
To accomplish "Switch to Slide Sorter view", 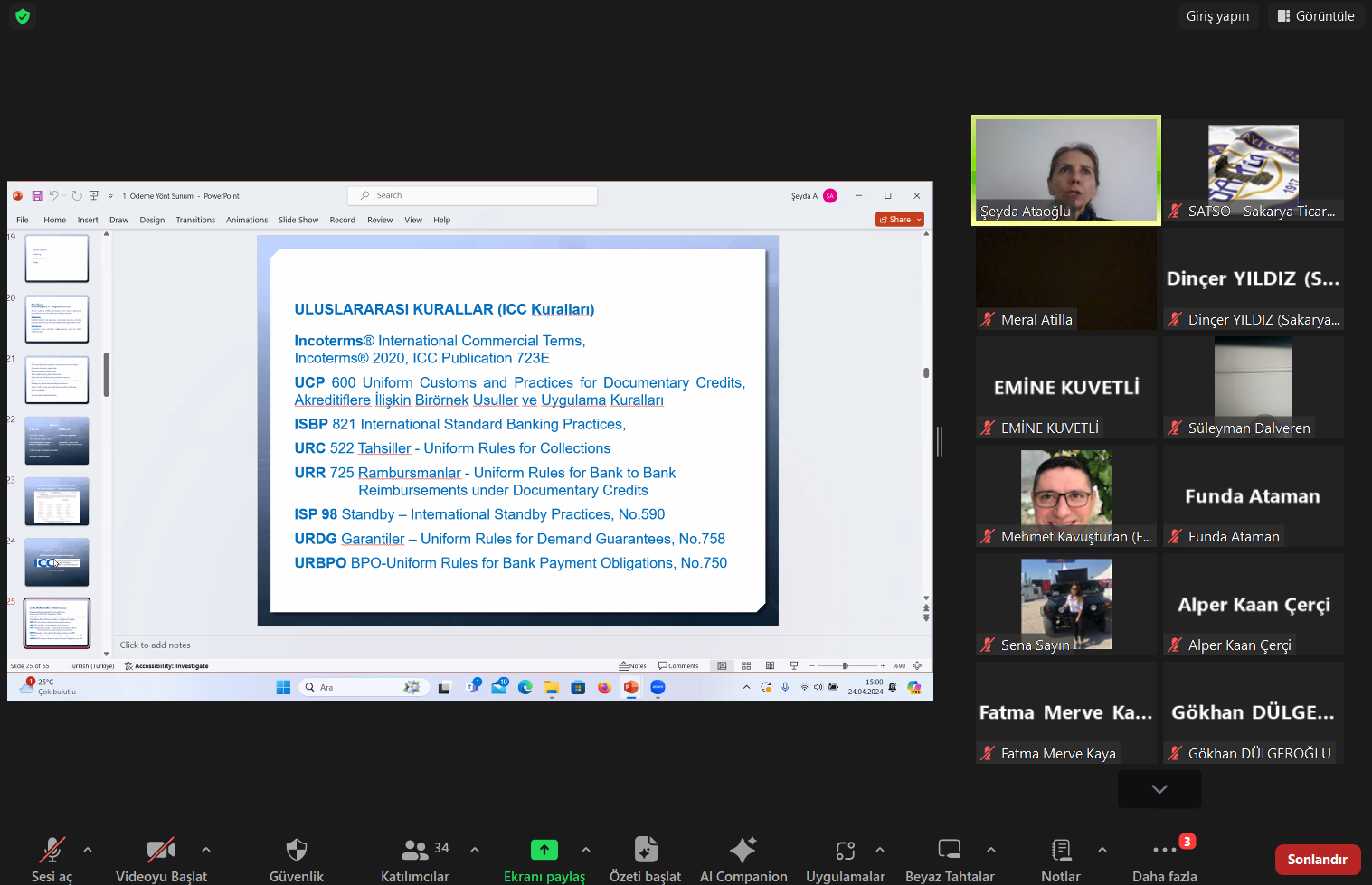I will pos(746,665).
